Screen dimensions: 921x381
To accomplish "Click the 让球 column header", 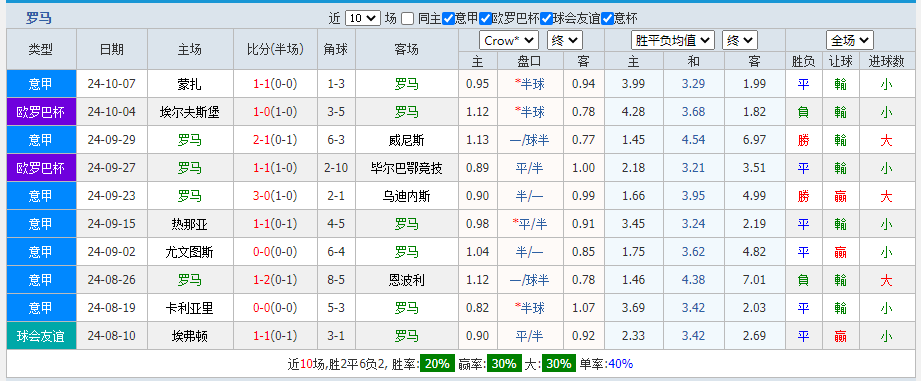I will tap(840, 61).
